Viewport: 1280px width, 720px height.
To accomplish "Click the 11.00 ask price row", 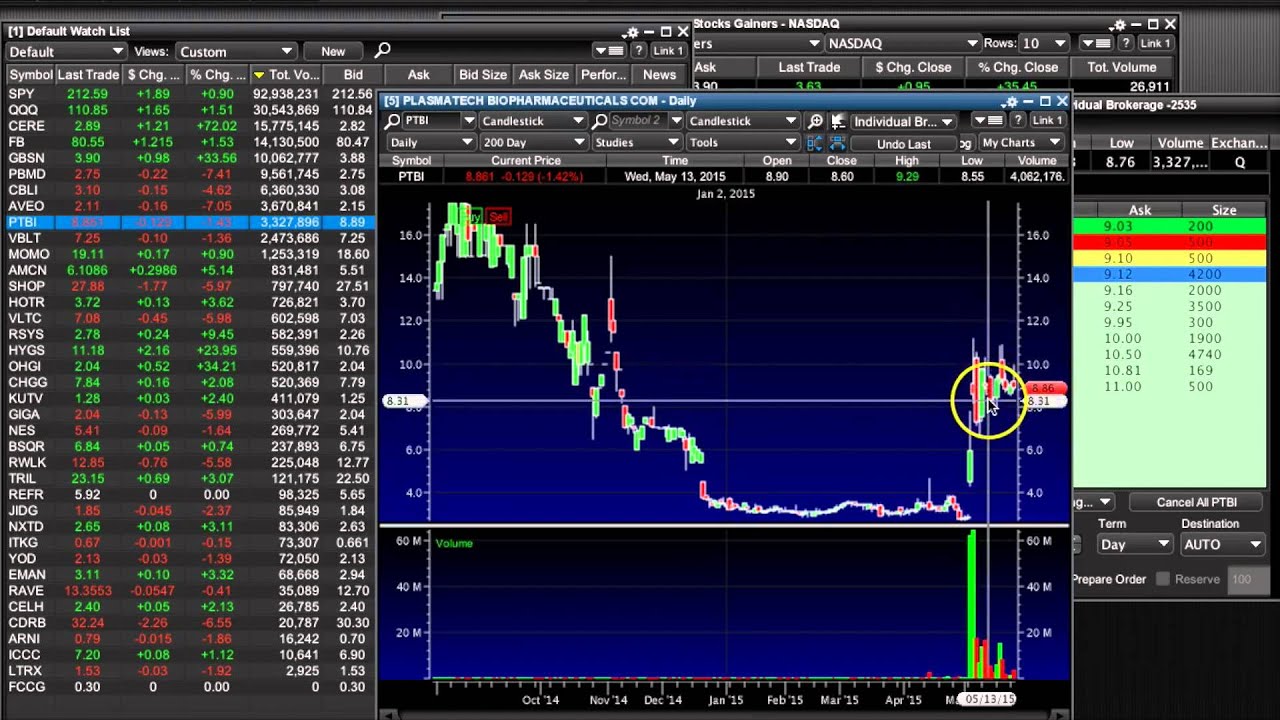I will pyautogui.click(x=1169, y=386).
